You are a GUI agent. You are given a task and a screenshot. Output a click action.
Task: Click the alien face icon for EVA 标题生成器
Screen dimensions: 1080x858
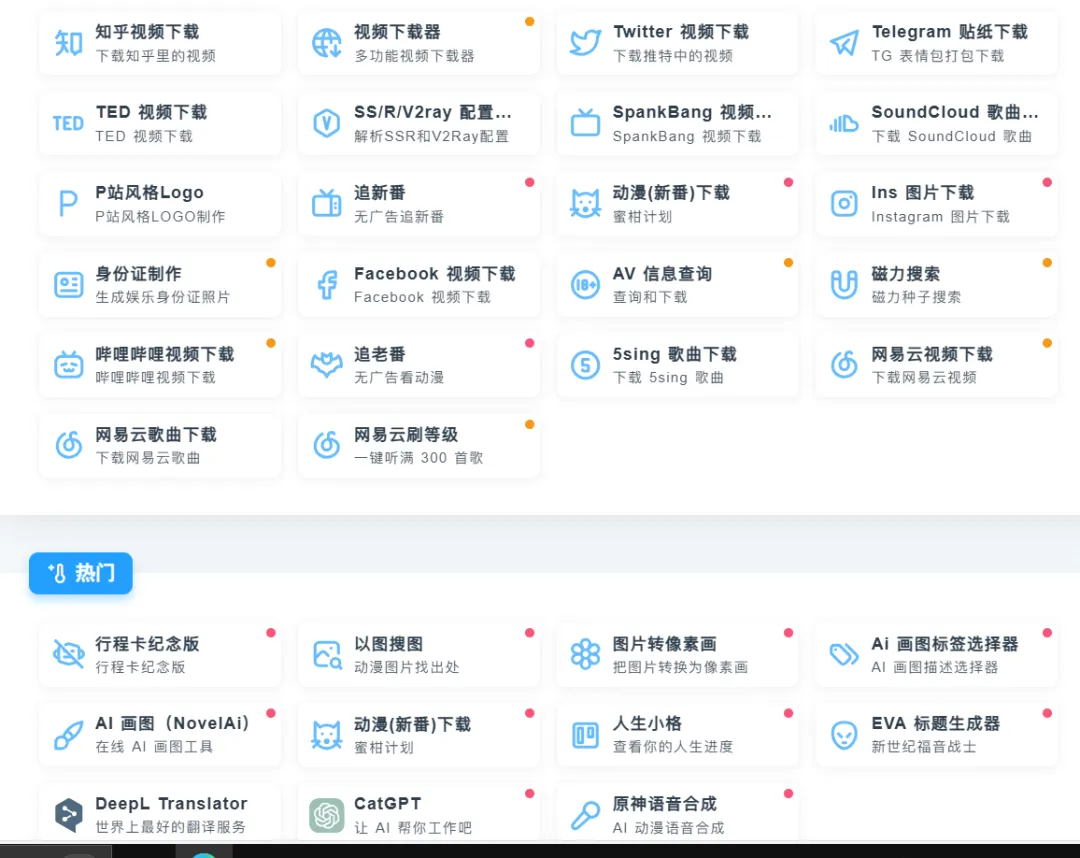[844, 735]
